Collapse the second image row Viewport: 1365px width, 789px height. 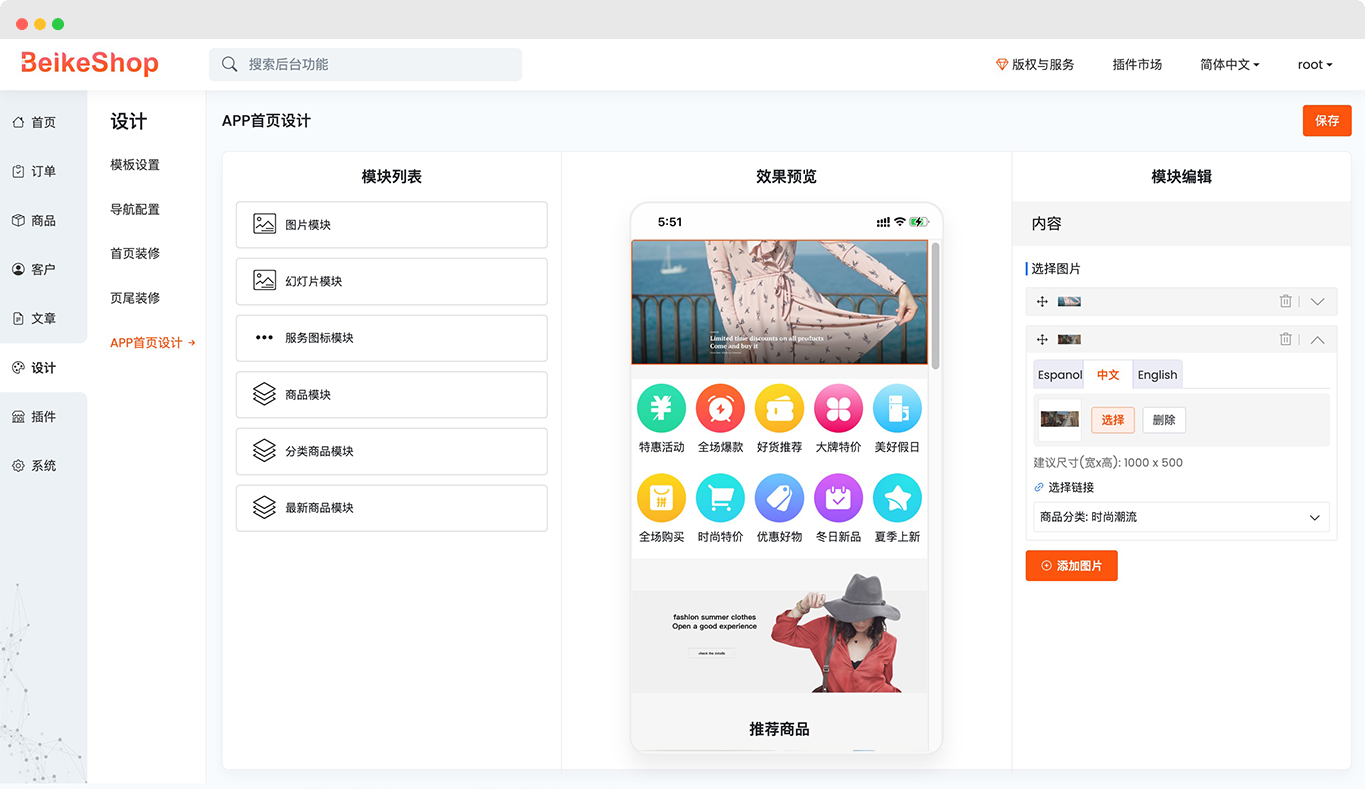pos(1317,340)
